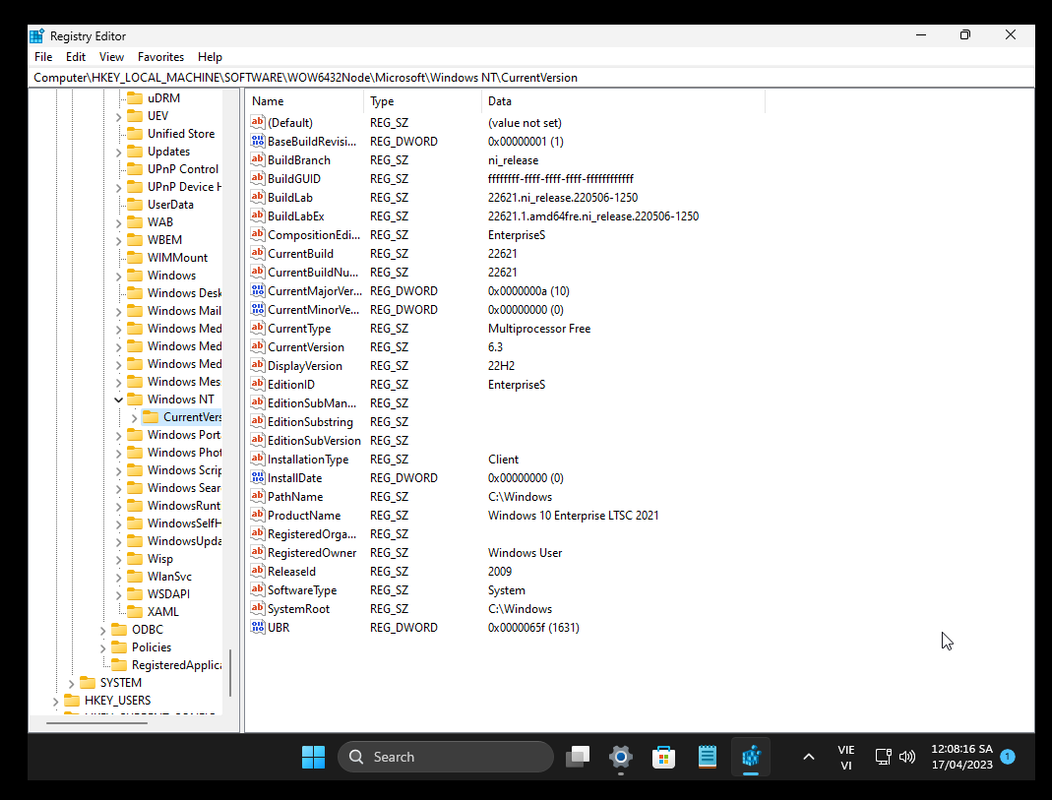Open the File menu

pos(43,57)
